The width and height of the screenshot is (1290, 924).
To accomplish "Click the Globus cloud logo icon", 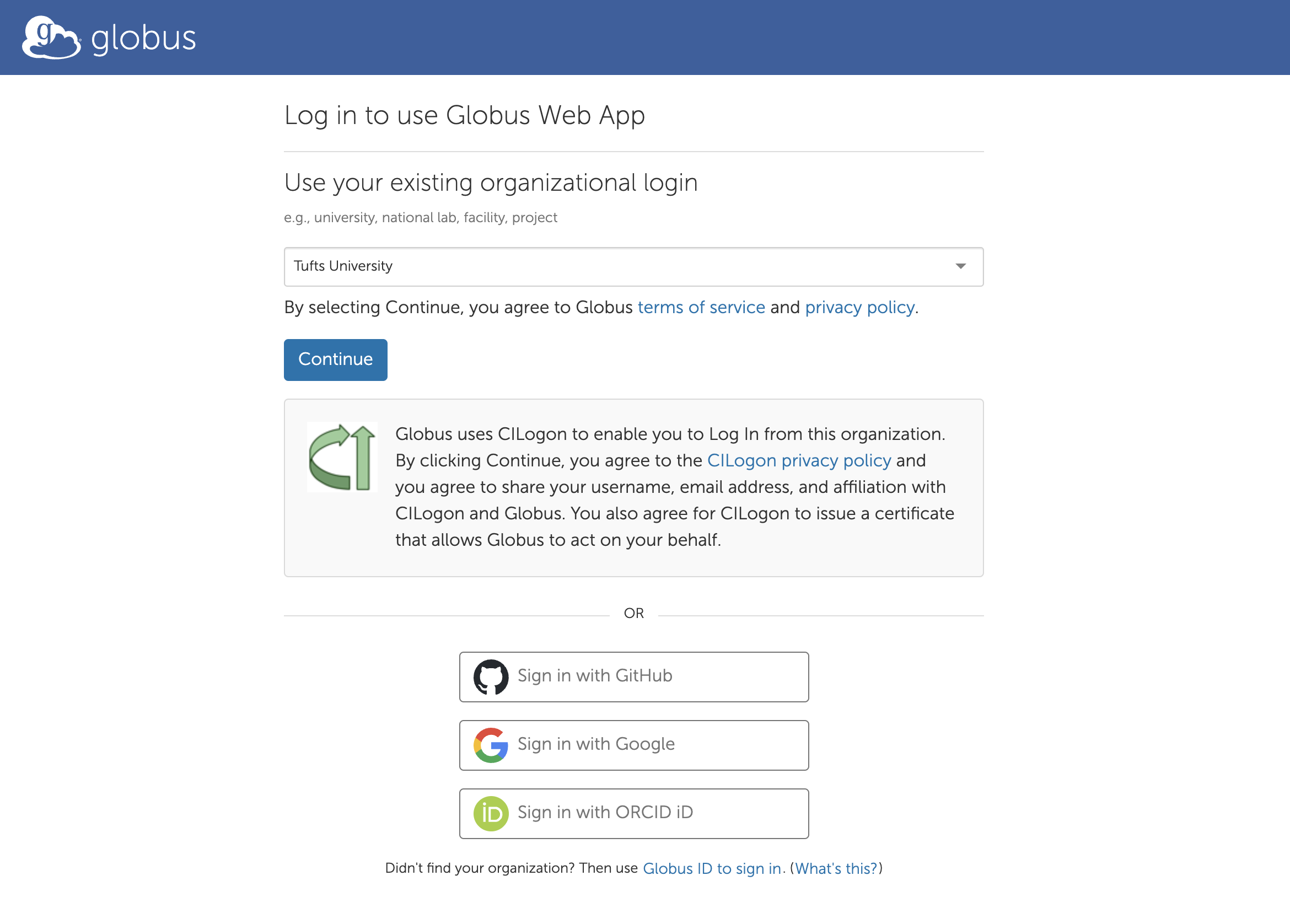I will [50, 37].
